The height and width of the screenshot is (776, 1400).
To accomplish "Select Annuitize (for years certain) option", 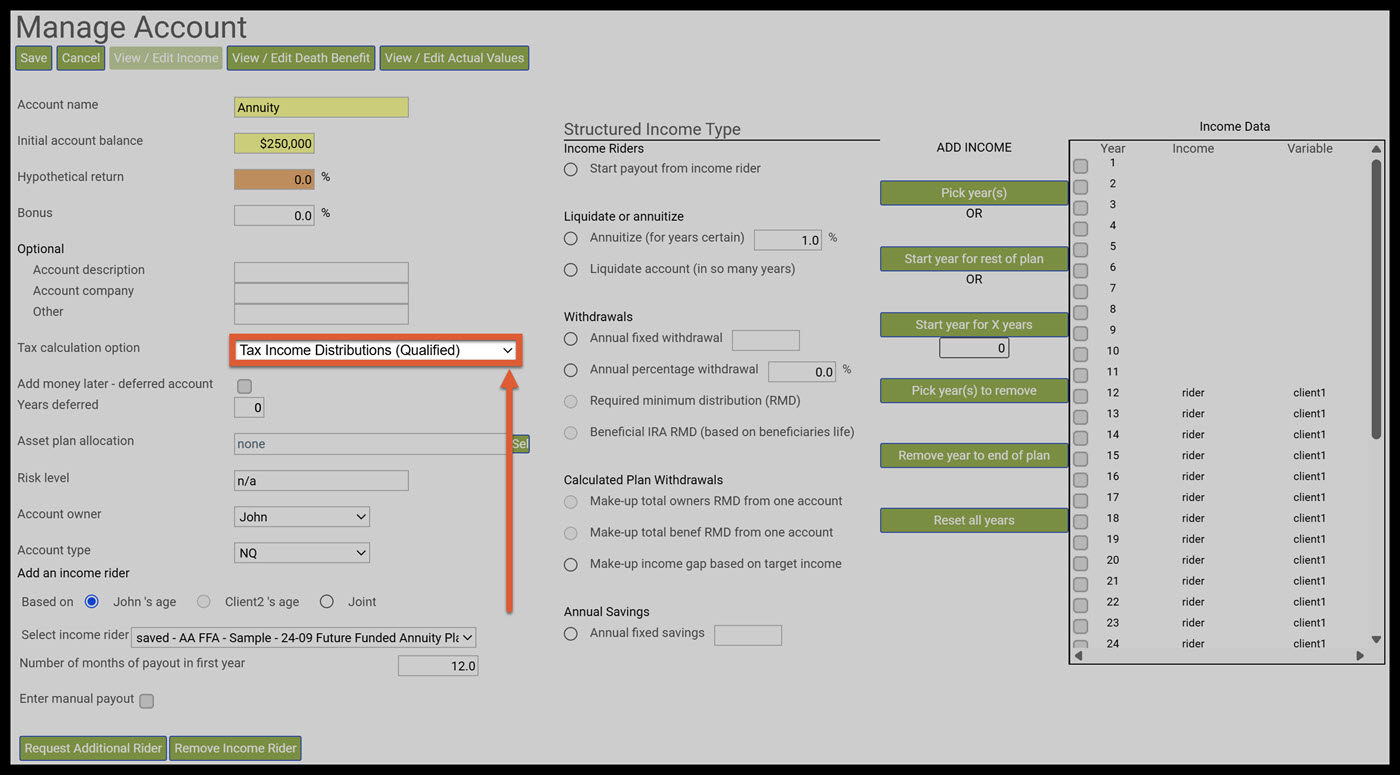I will [571, 239].
